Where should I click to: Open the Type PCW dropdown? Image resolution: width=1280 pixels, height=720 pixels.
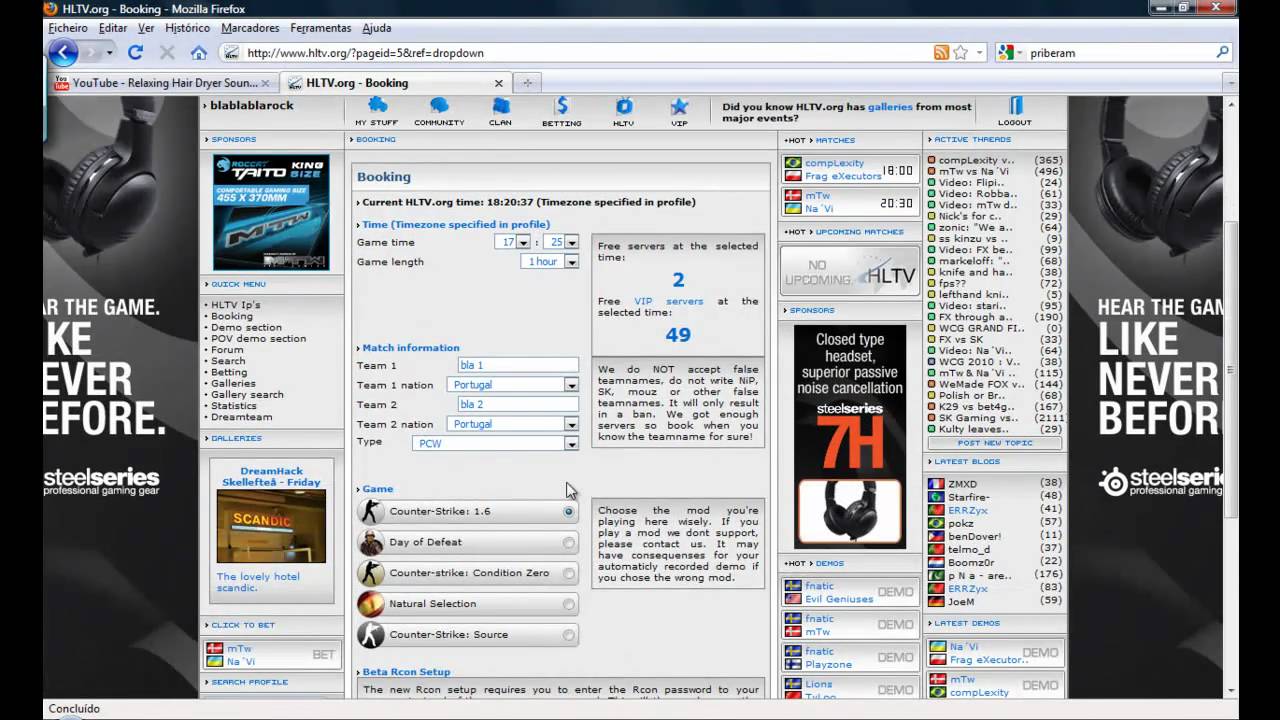point(571,444)
